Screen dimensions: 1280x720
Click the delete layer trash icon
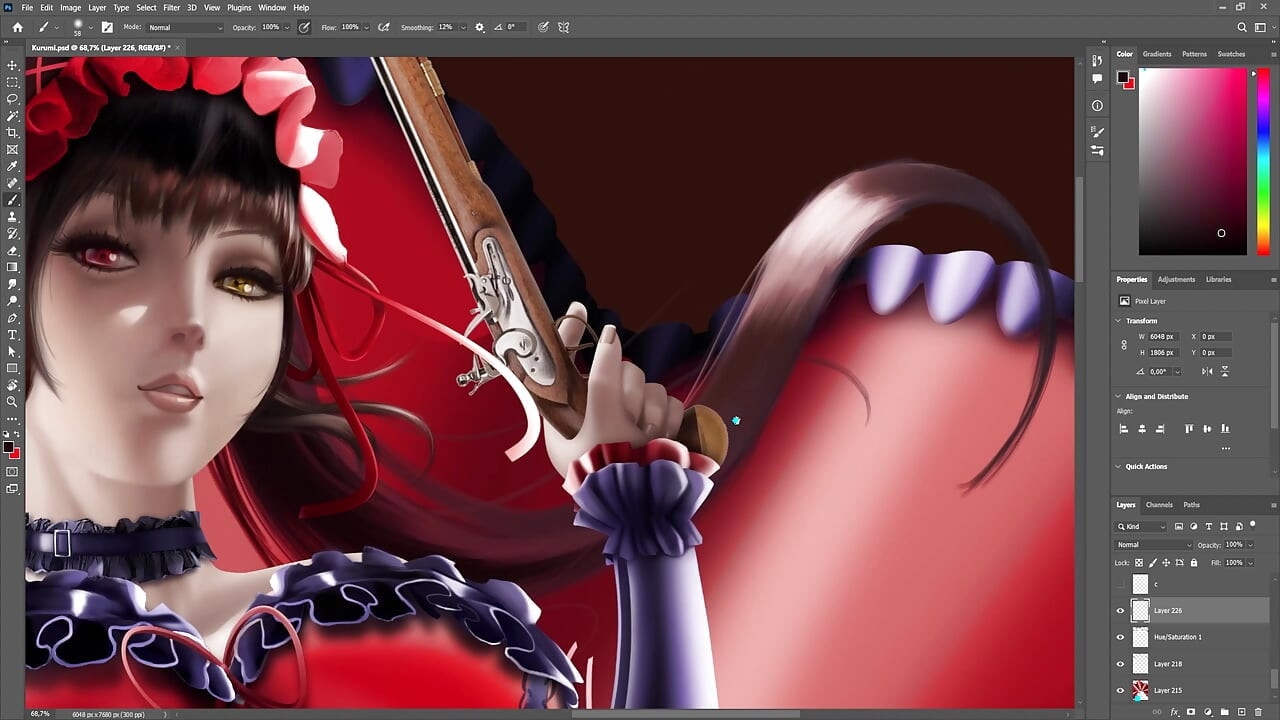pos(1258,712)
